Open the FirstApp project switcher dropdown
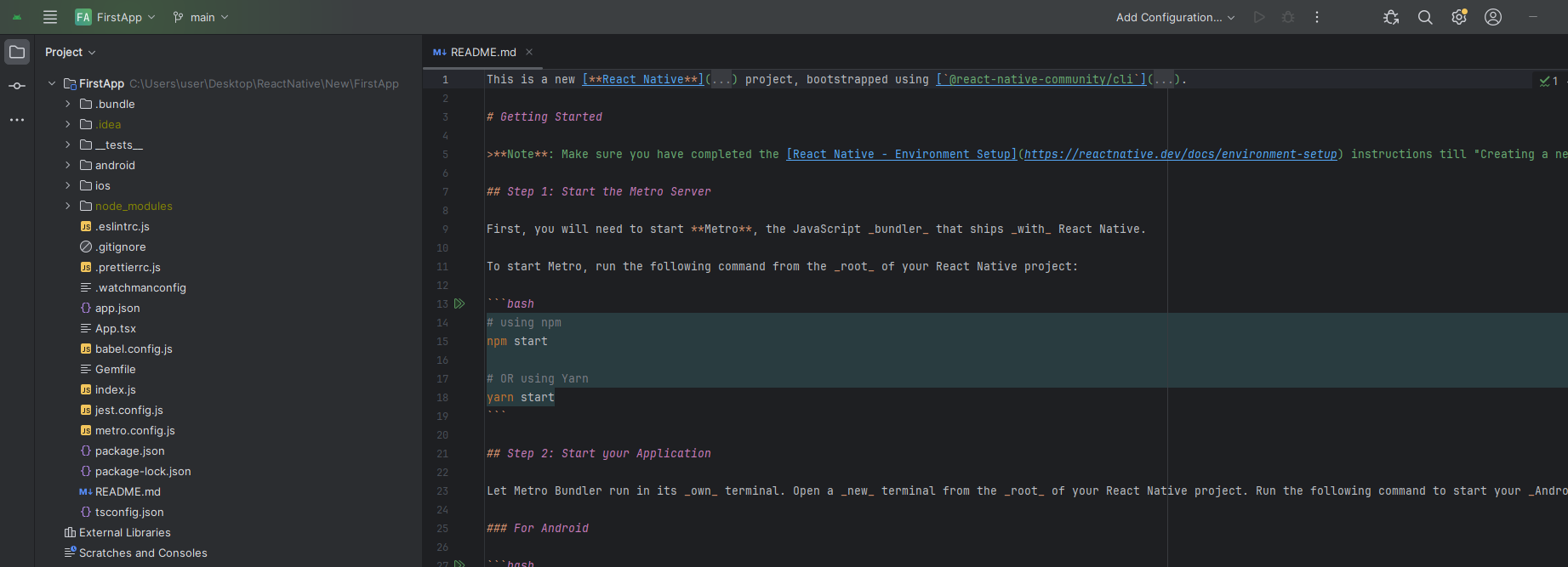1568x567 pixels. pos(116,17)
